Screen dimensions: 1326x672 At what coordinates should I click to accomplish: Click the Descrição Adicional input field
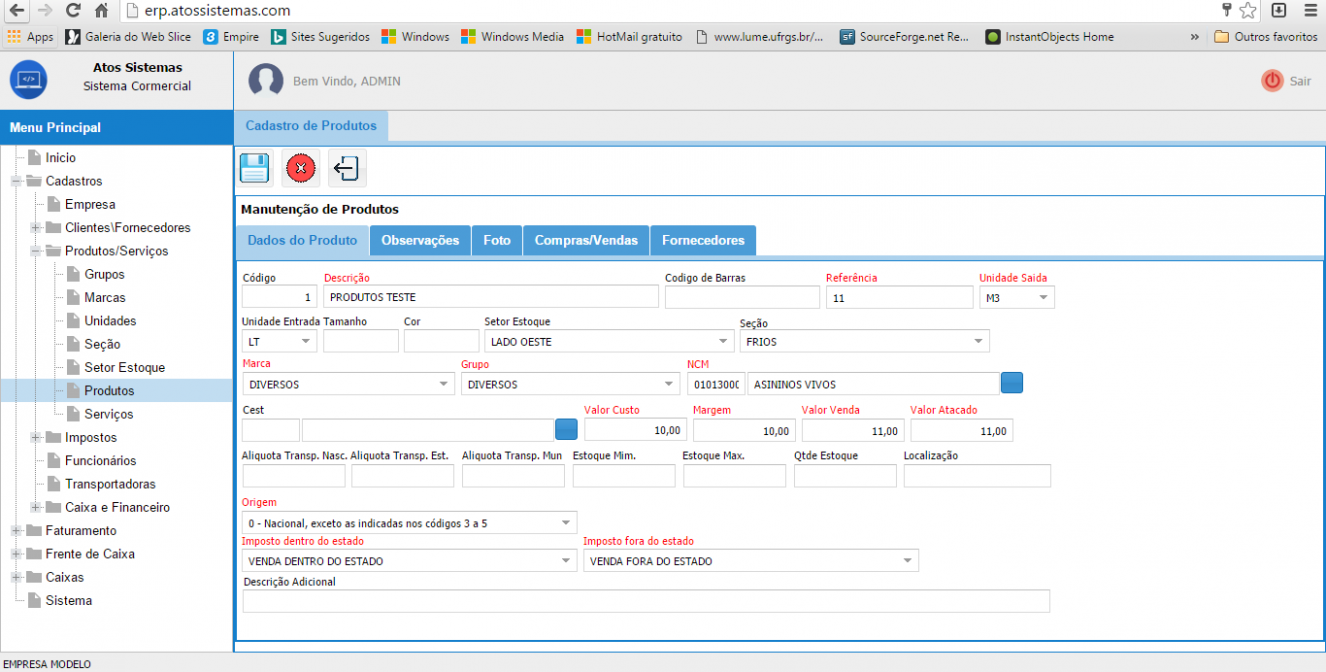pos(646,600)
